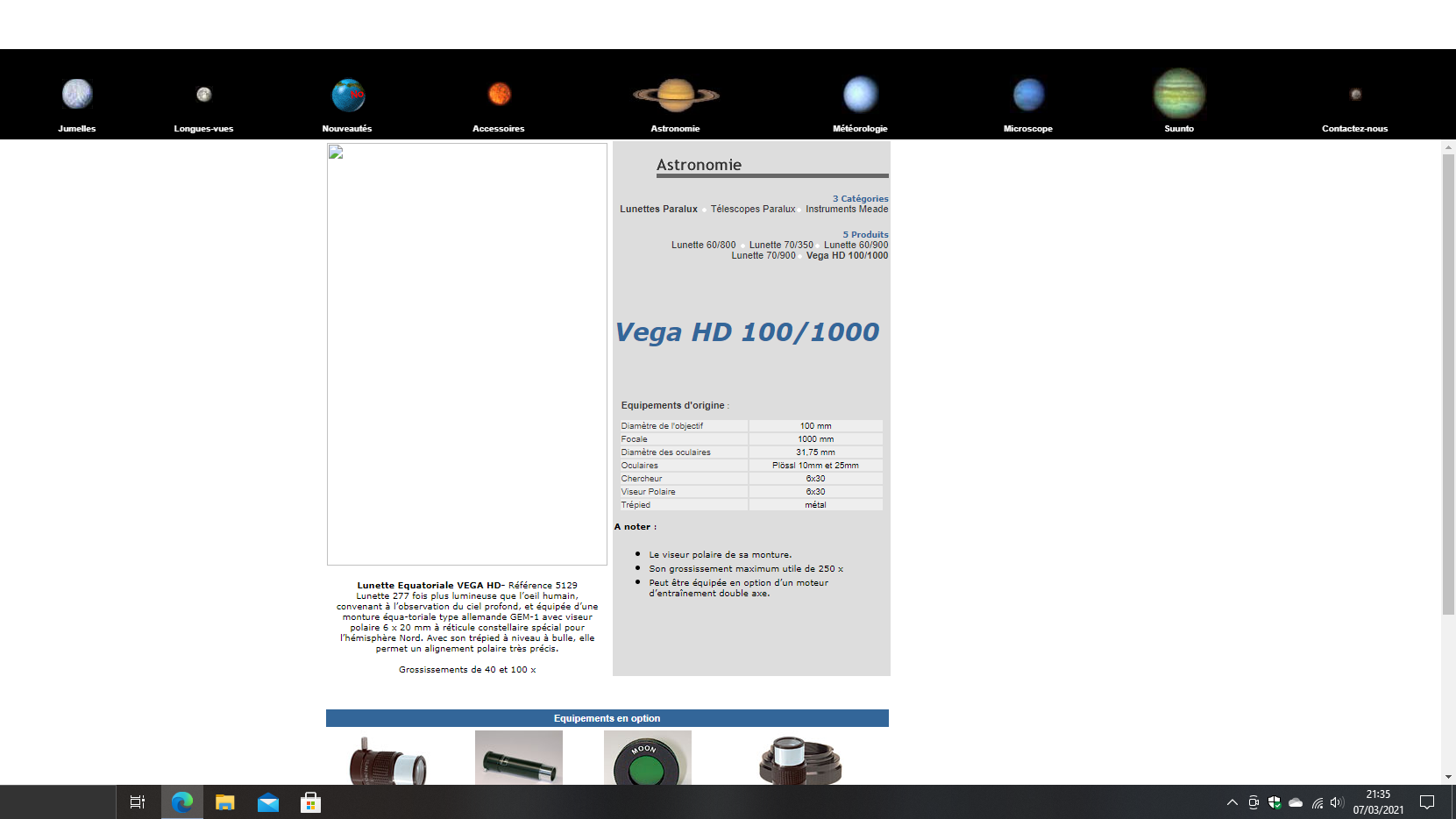Select the Météorologie menu label
1456x819 pixels.
tap(860, 128)
